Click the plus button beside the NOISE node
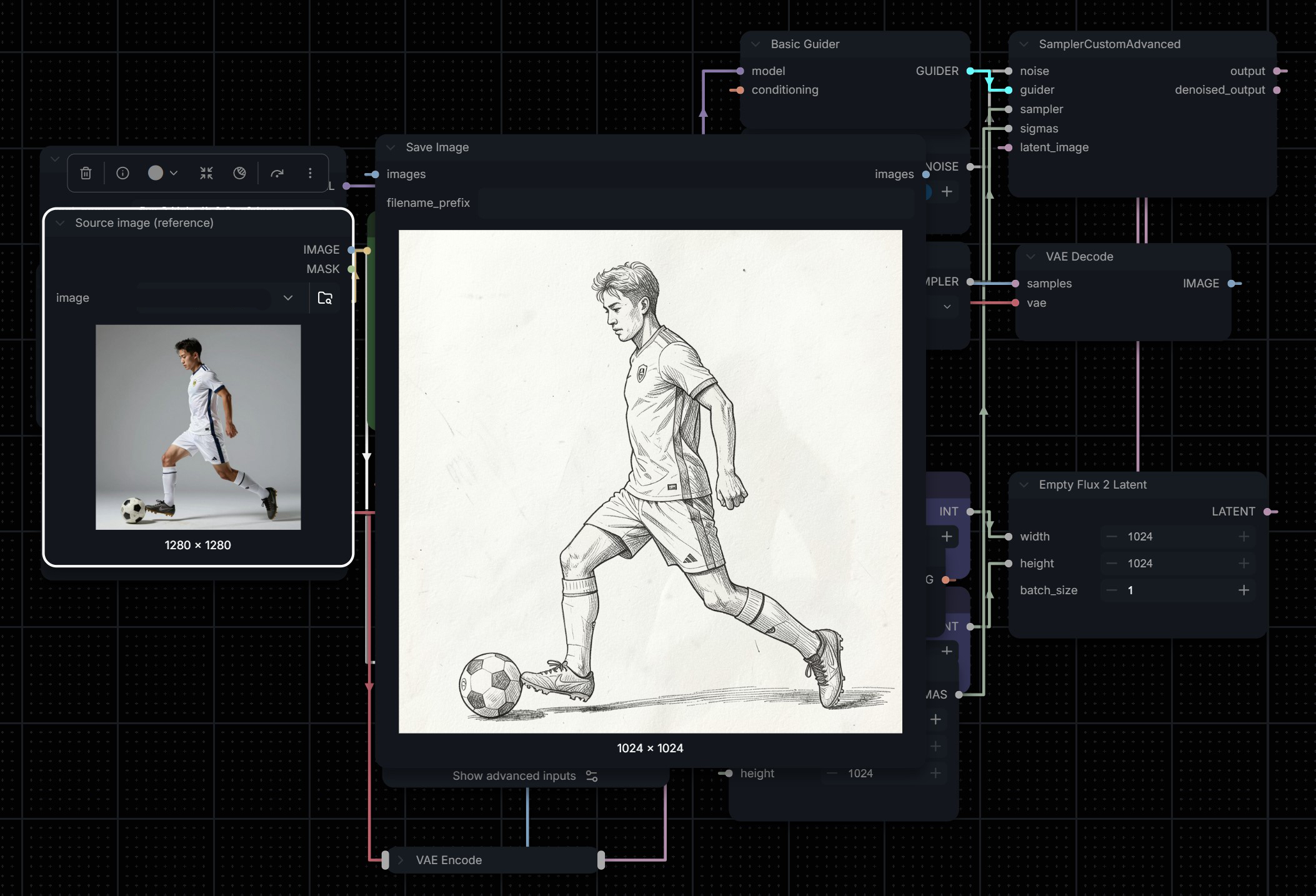1316x896 pixels. 947,192
